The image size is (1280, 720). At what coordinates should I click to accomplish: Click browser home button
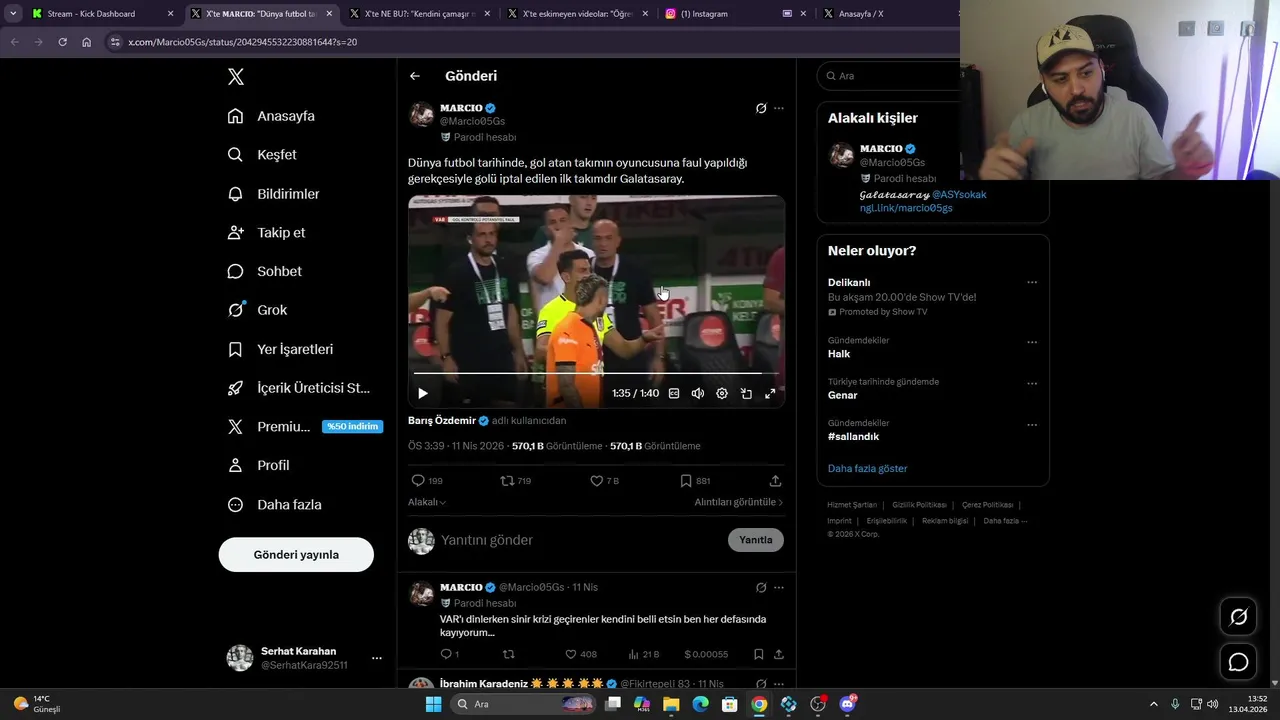[86, 42]
